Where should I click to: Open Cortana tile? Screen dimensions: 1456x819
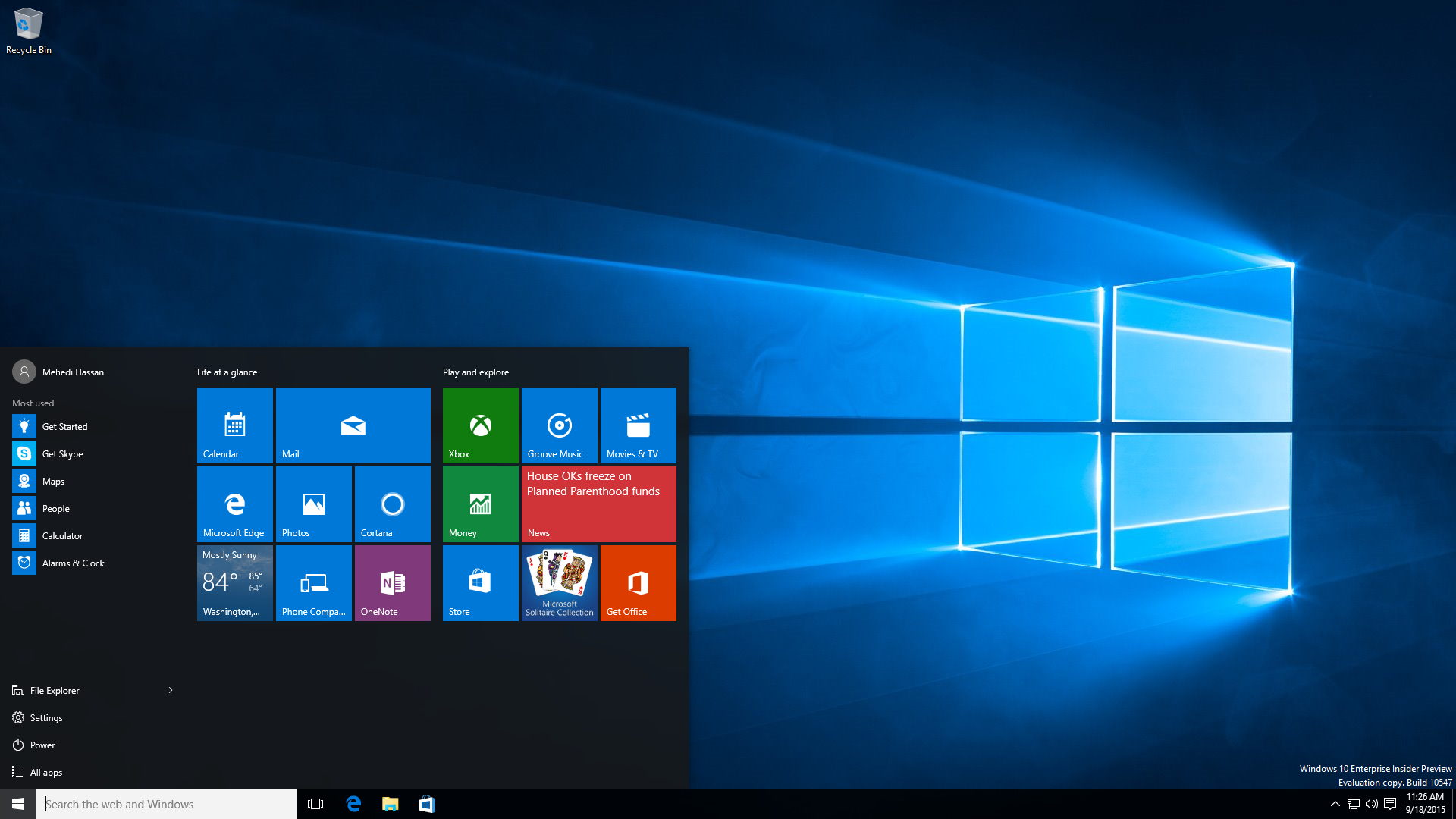[392, 503]
